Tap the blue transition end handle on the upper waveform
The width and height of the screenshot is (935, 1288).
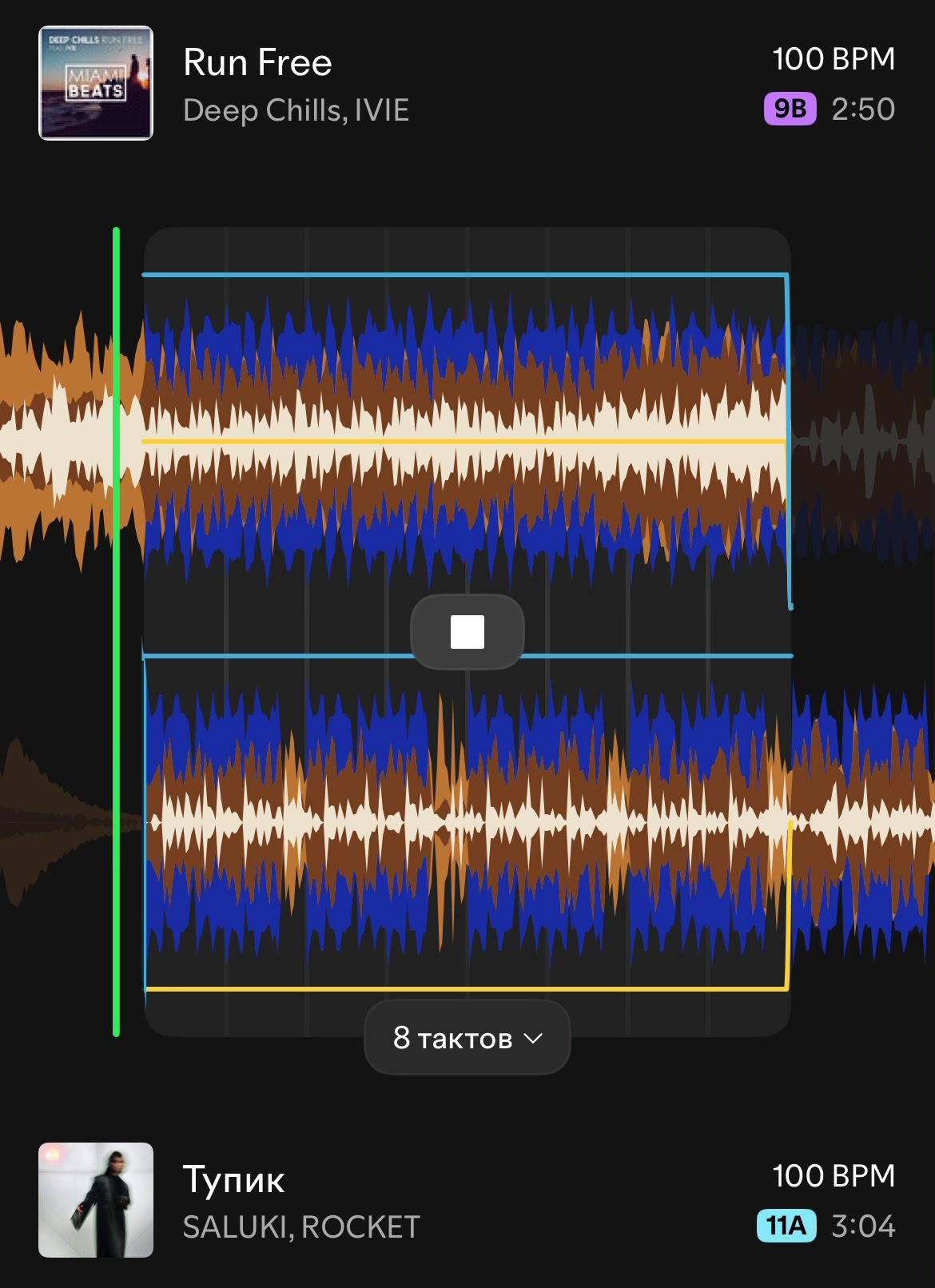pyautogui.click(x=790, y=441)
